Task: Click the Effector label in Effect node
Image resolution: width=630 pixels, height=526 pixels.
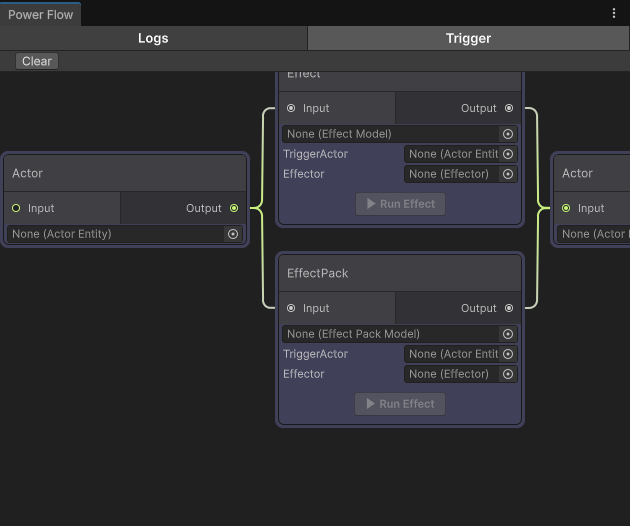Action: coord(303,174)
